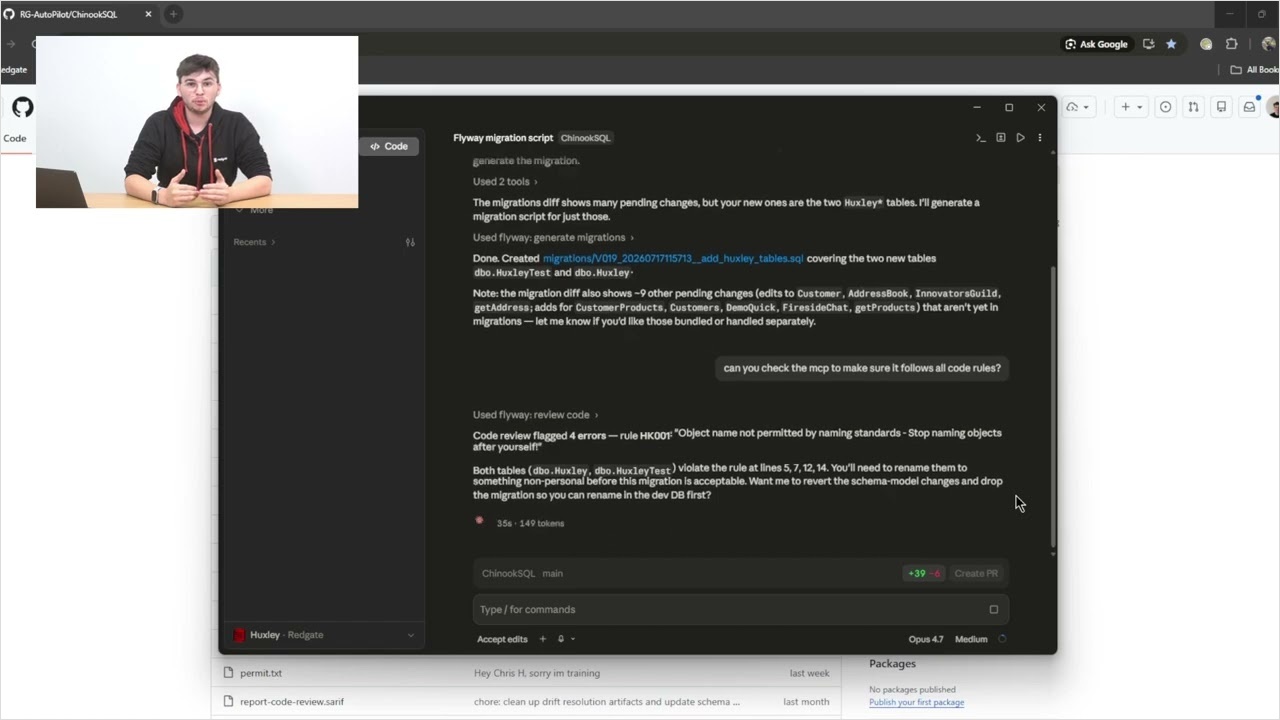Open the vertical three-dot menu in chat header

point(1040,138)
